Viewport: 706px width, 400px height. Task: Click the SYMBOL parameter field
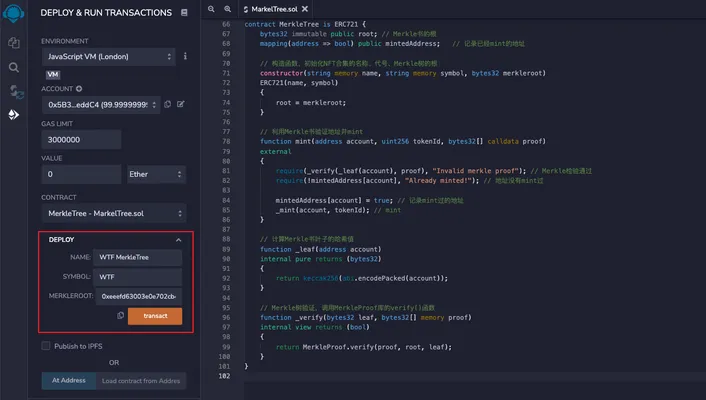coord(137,277)
